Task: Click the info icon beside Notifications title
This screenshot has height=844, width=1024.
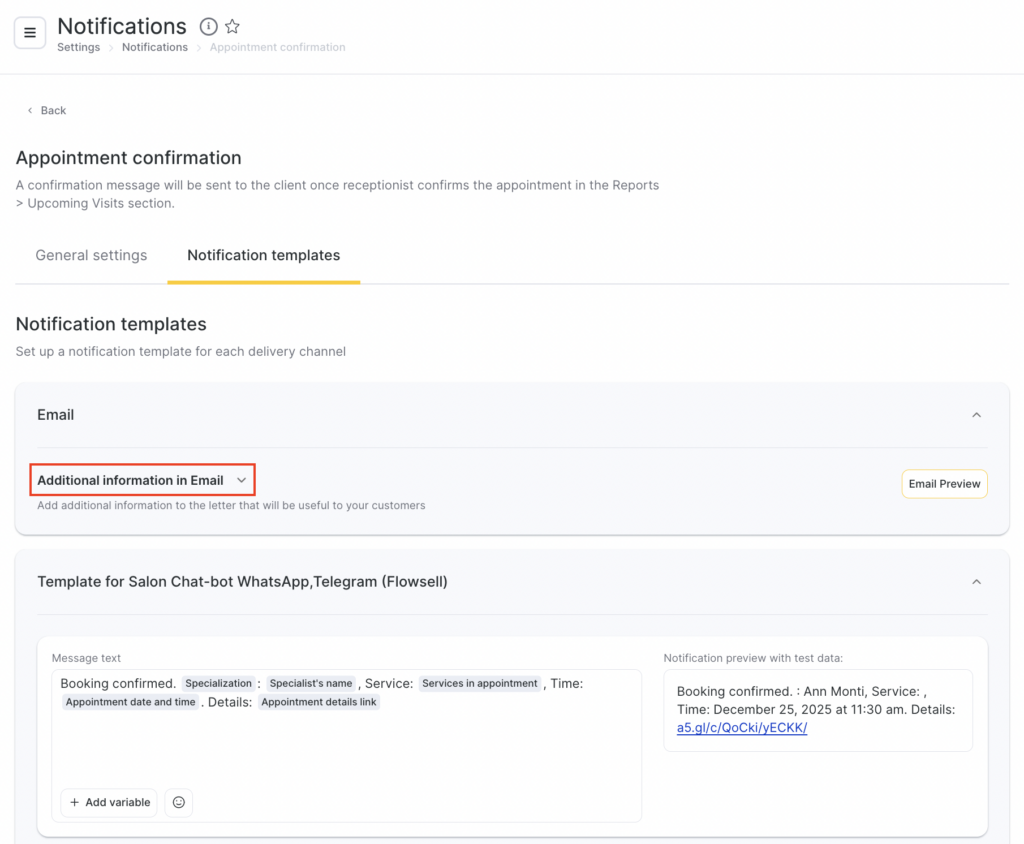Action: pyautogui.click(x=208, y=27)
